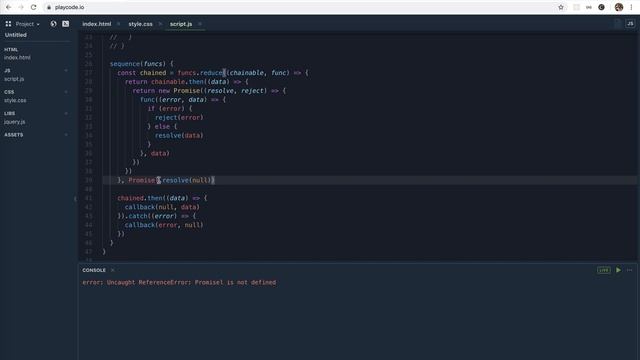This screenshot has width=640, height=360.
Task: Open the browser profile avatar
Action: point(619,7)
